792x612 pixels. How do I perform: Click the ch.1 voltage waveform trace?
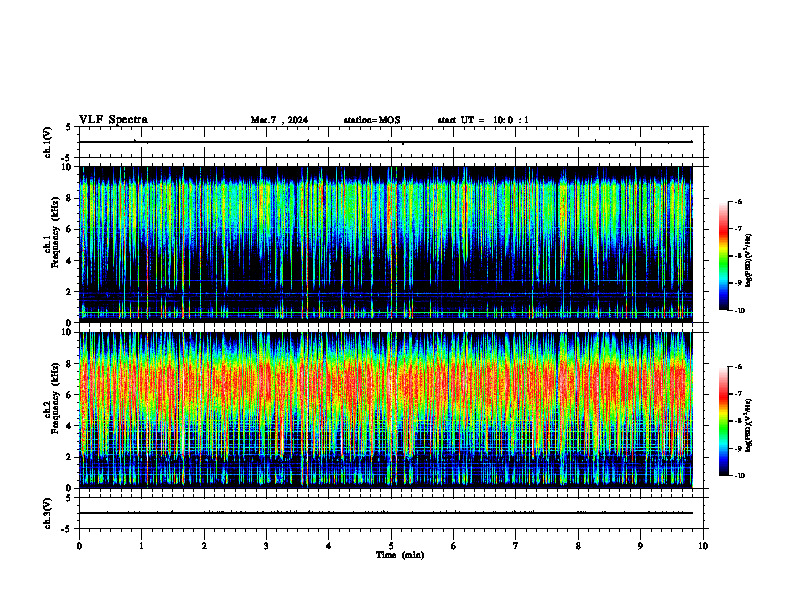click(x=386, y=142)
